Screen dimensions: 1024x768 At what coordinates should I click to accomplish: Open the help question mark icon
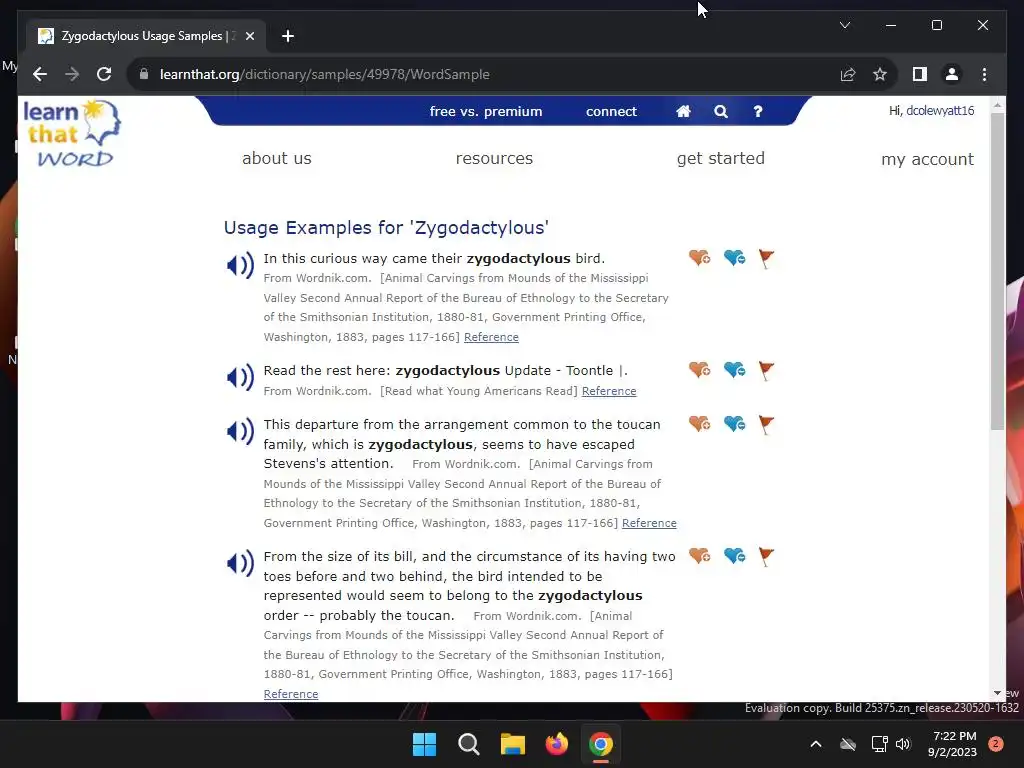click(758, 112)
